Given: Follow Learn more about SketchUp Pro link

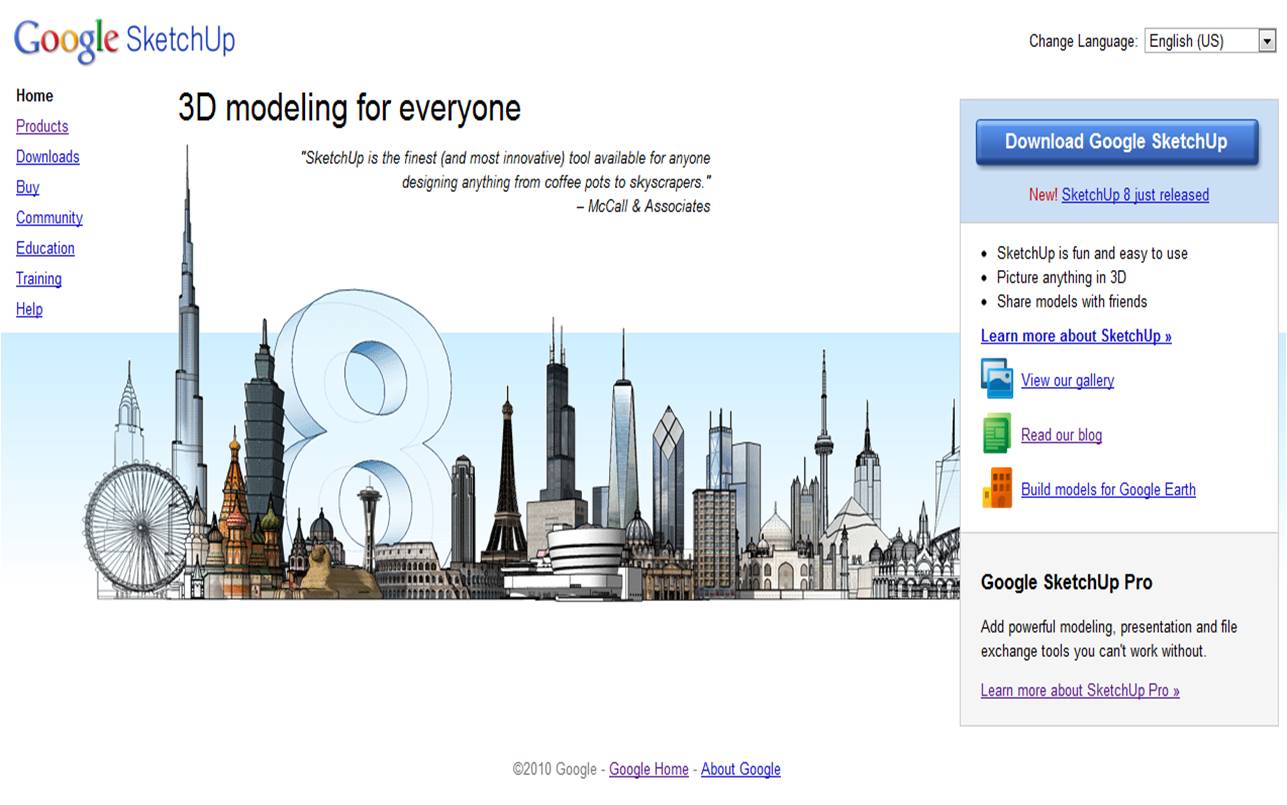Looking at the screenshot, I should click(x=1080, y=691).
